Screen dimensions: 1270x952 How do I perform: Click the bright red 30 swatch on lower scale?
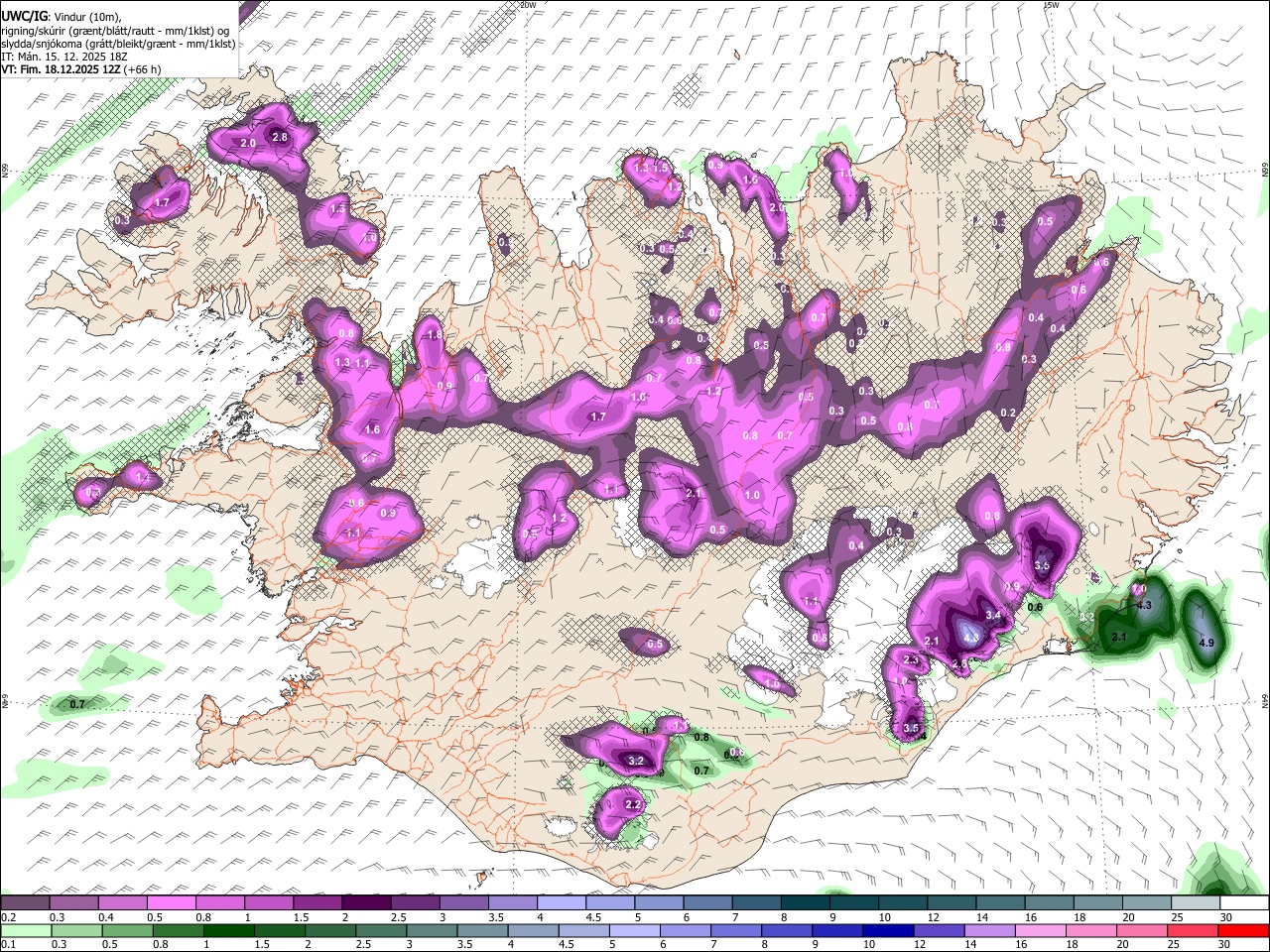point(1242,930)
